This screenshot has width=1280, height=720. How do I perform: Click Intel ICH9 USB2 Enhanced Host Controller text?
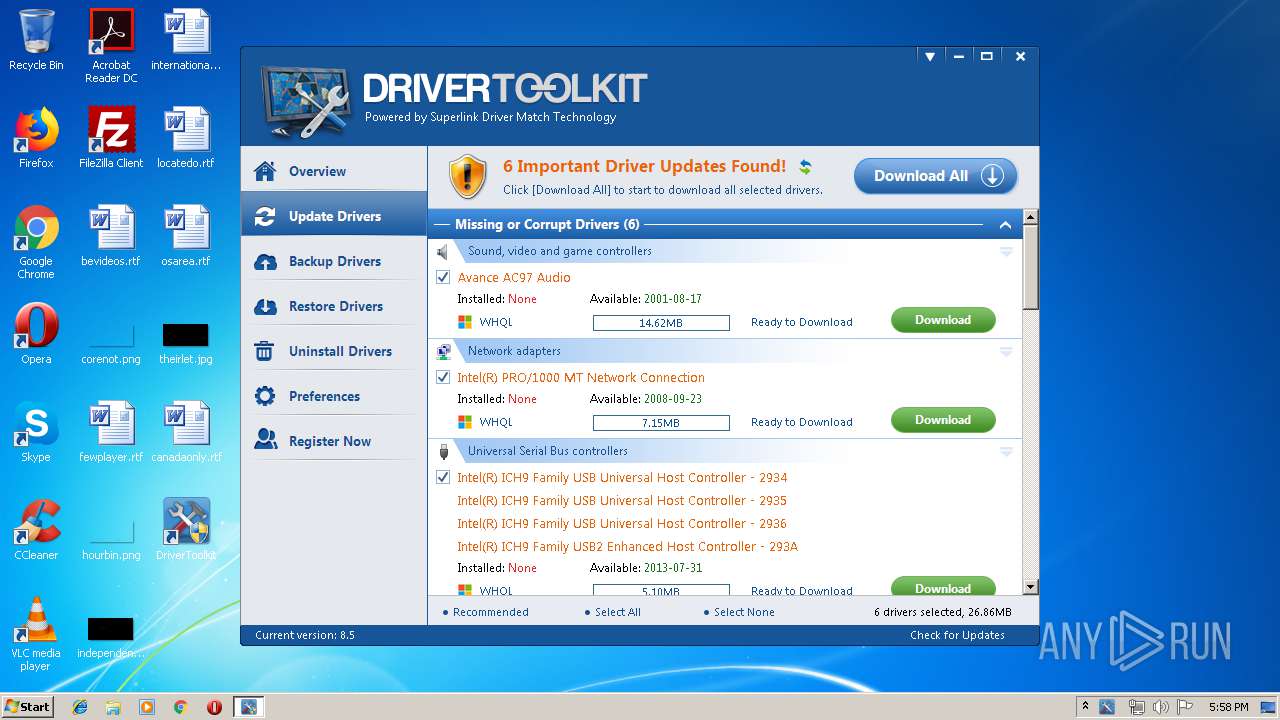coord(627,547)
